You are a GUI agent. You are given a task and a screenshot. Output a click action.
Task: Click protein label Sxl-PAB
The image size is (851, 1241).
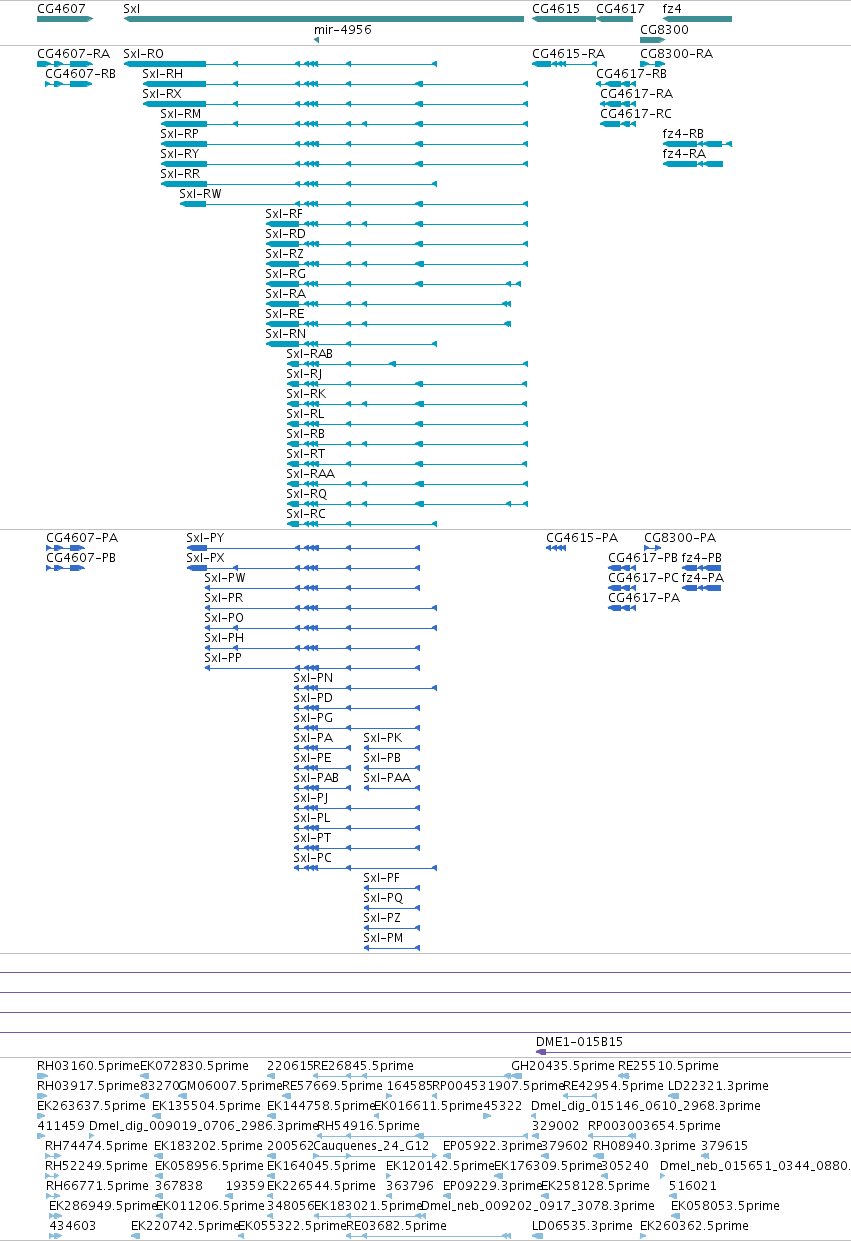pyautogui.click(x=316, y=778)
